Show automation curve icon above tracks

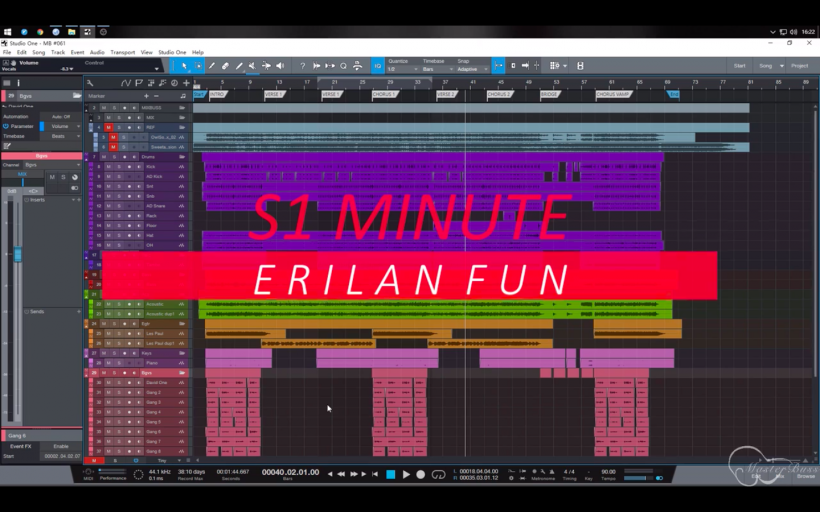point(126,83)
